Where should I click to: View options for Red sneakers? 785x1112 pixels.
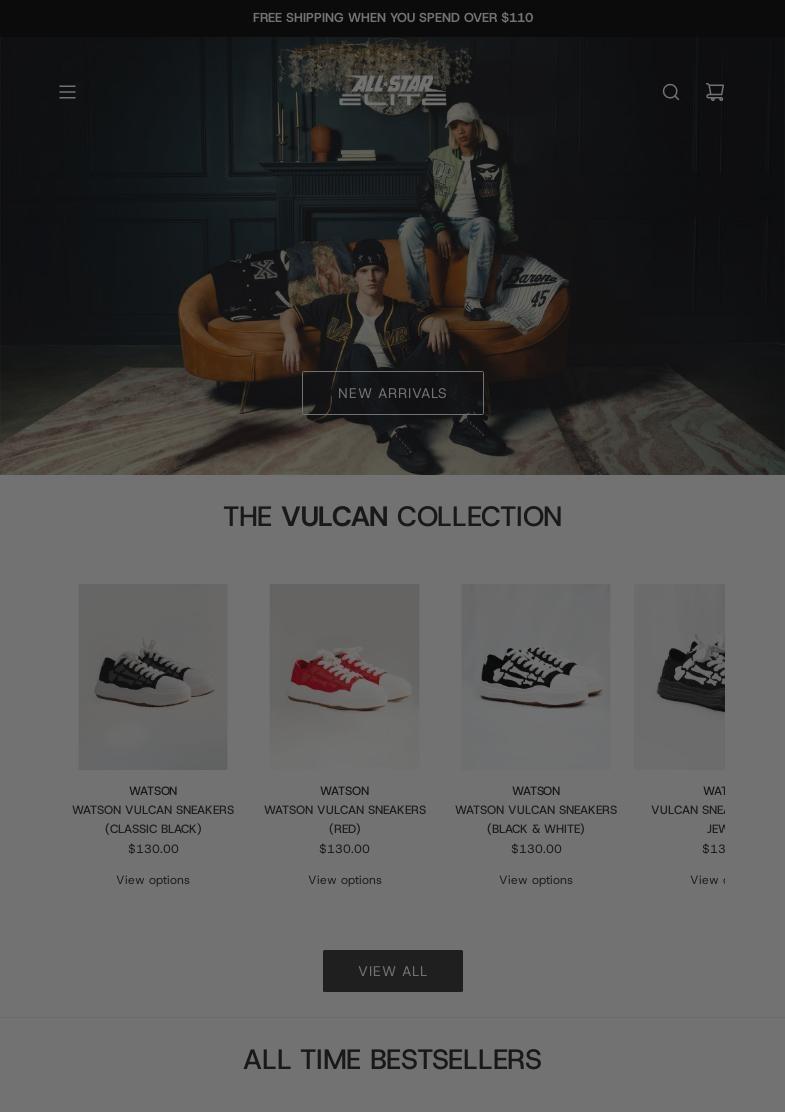pos(345,879)
